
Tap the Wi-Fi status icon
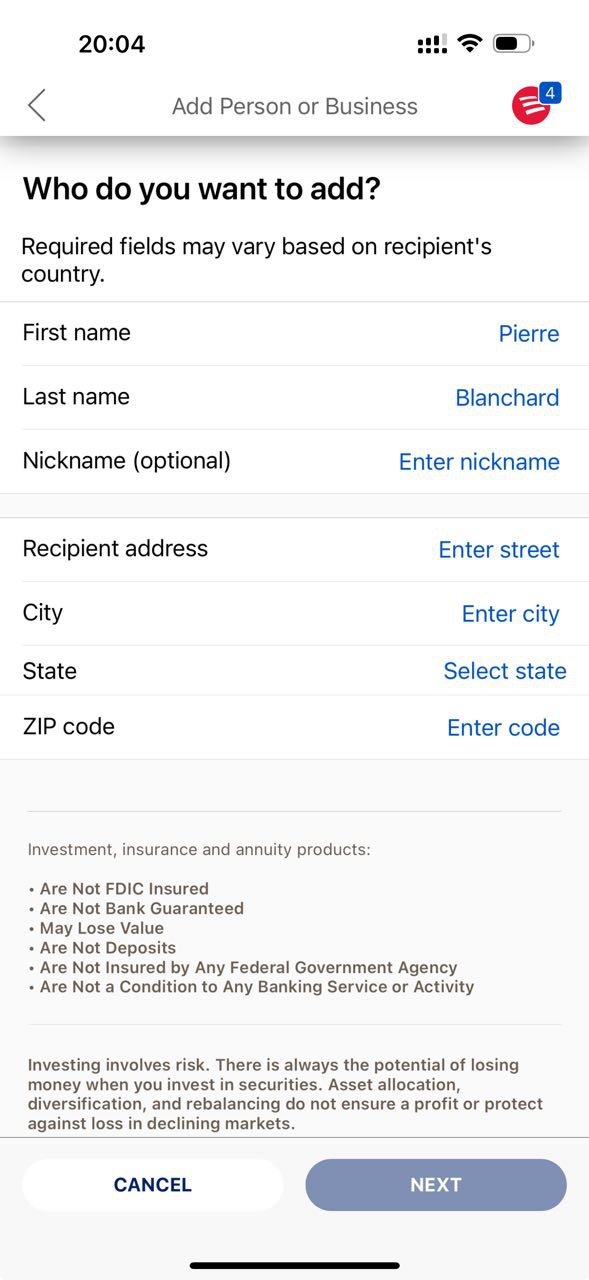tap(468, 43)
